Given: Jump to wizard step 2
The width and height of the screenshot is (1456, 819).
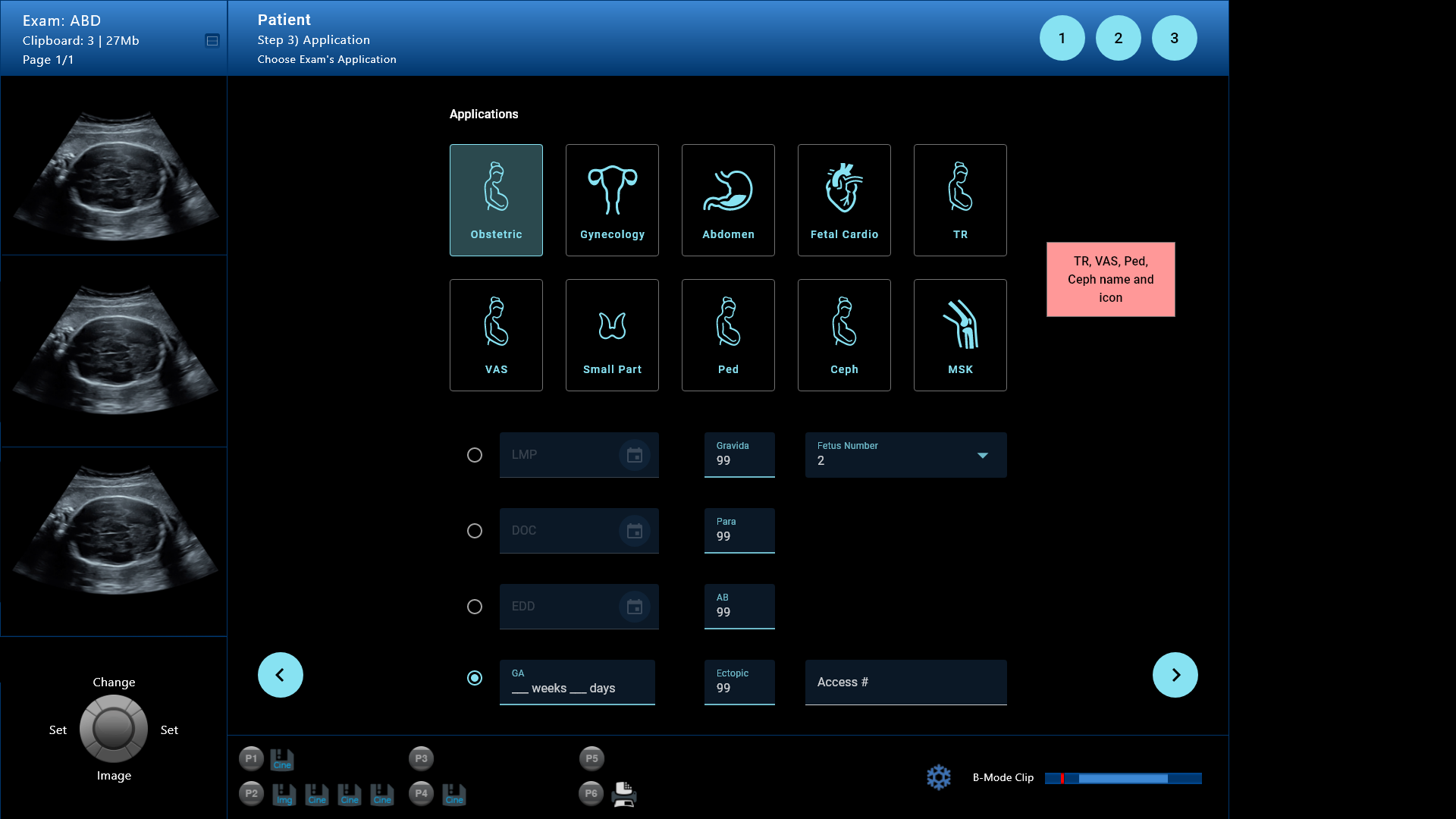Looking at the screenshot, I should [1118, 38].
